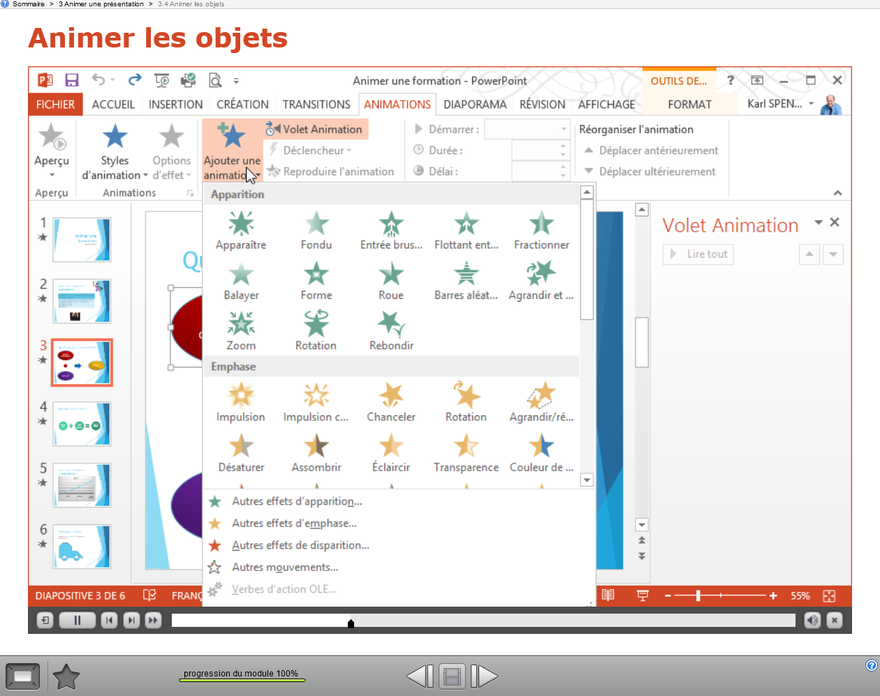Click the Zoom entrance animation
This screenshot has height=696, width=880.
(x=241, y=329)
